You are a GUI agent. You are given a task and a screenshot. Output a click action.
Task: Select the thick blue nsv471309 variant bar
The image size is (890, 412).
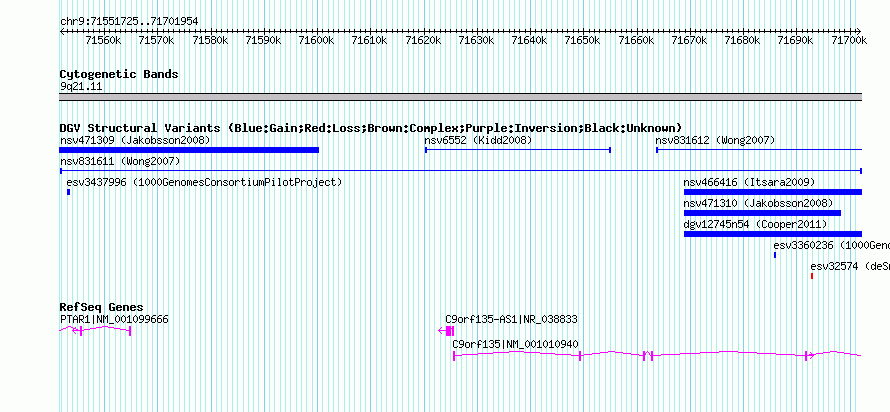(189, 150)
